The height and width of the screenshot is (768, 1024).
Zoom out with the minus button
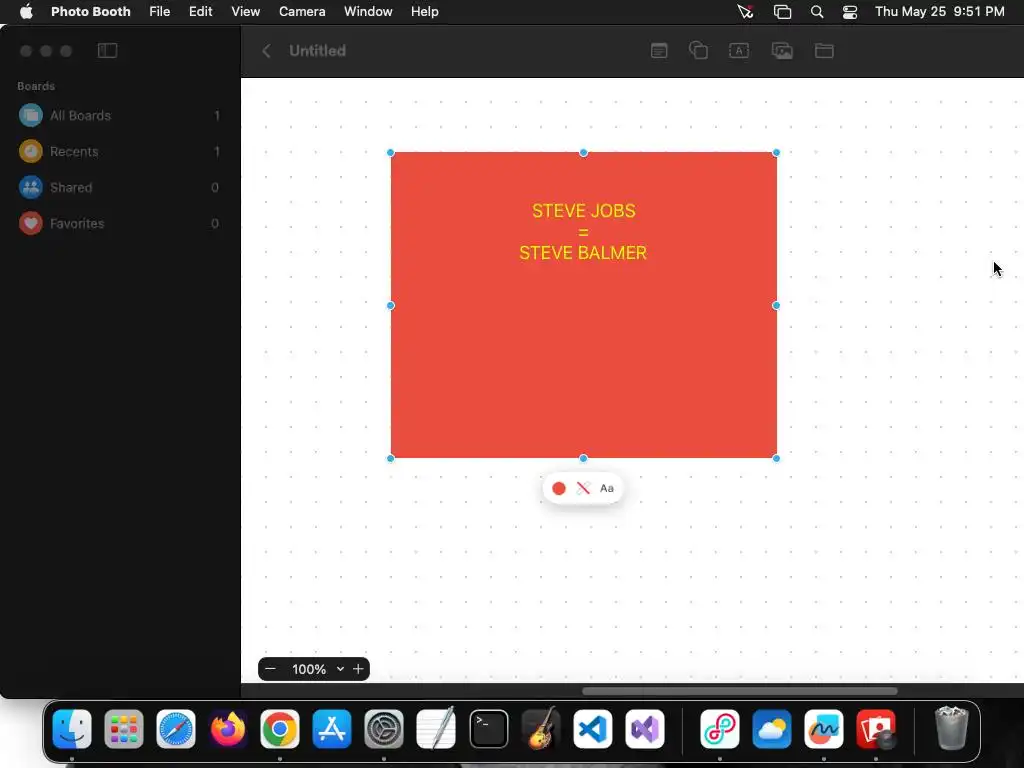270,669
